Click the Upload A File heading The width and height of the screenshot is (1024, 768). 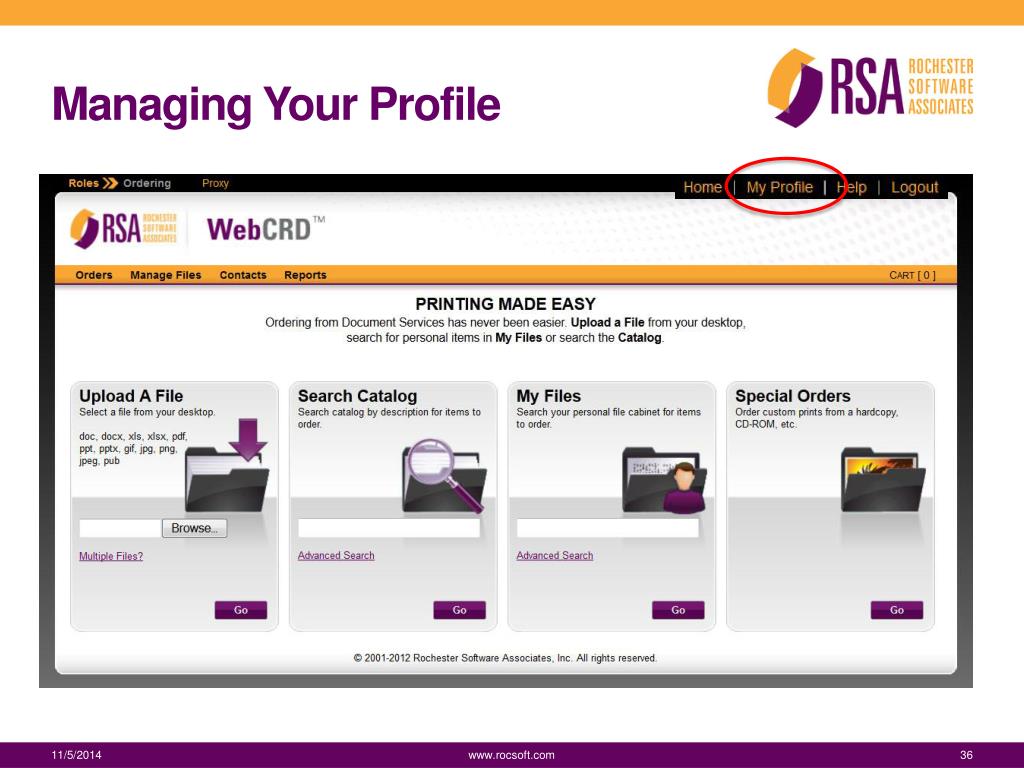pyautogui.click(x=131, y=396)
